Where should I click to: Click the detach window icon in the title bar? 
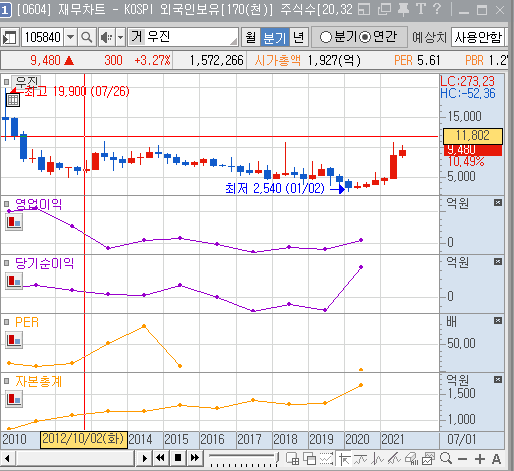[x=384, y=9]
